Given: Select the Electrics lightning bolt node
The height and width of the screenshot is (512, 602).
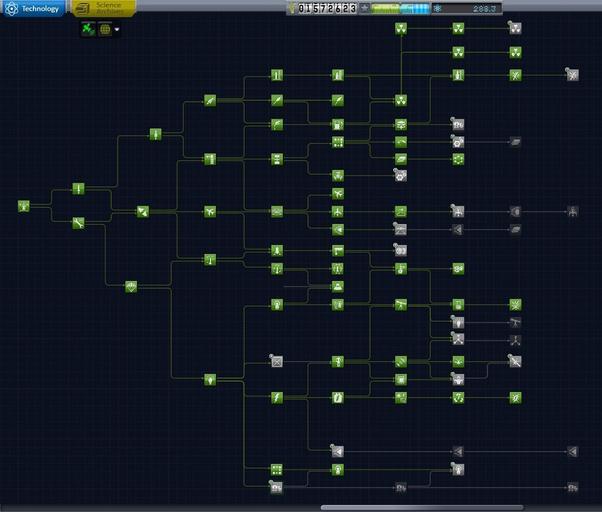Looking at the screenshot, I should [277, 398].
